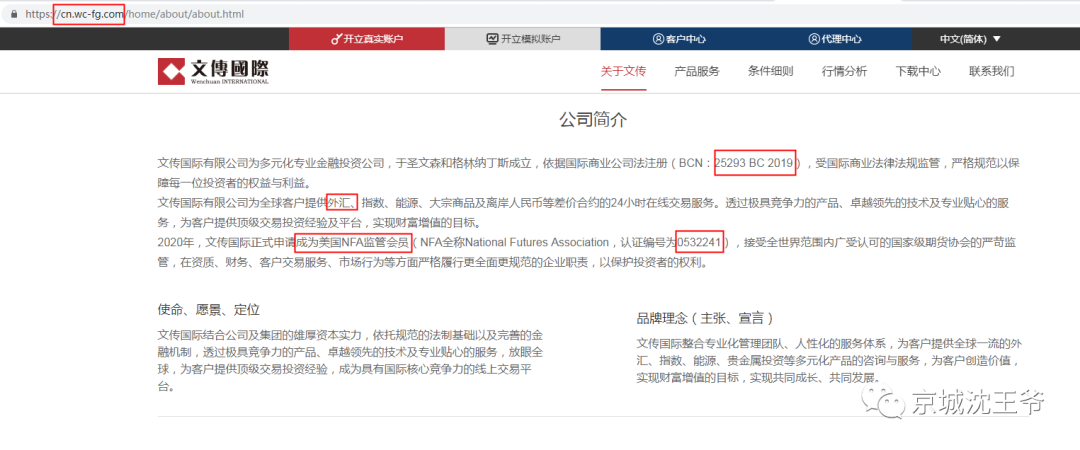This screenshot has height=450, width=1080.
Task: Open the 客户中心 client center
Action: (x=678, y=39)
